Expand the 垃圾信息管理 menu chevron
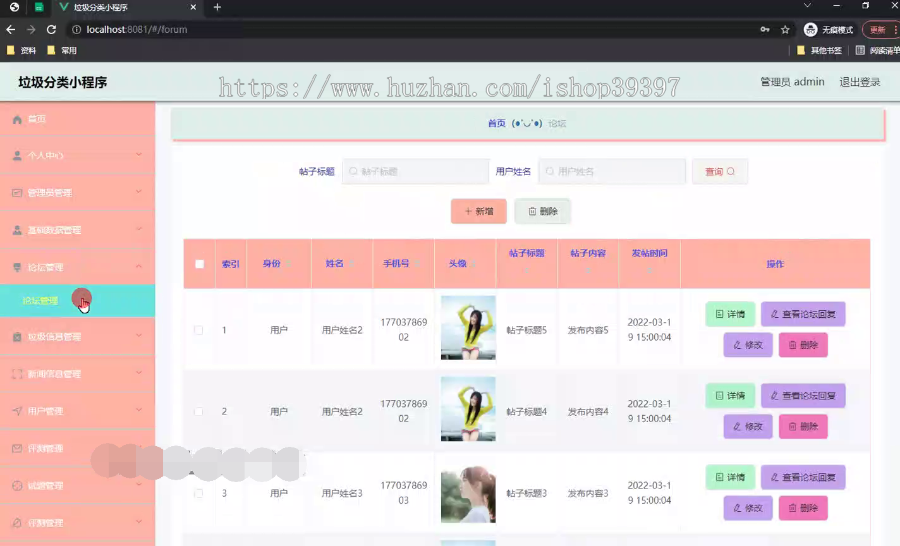900x546 pixels. point(139,336)
